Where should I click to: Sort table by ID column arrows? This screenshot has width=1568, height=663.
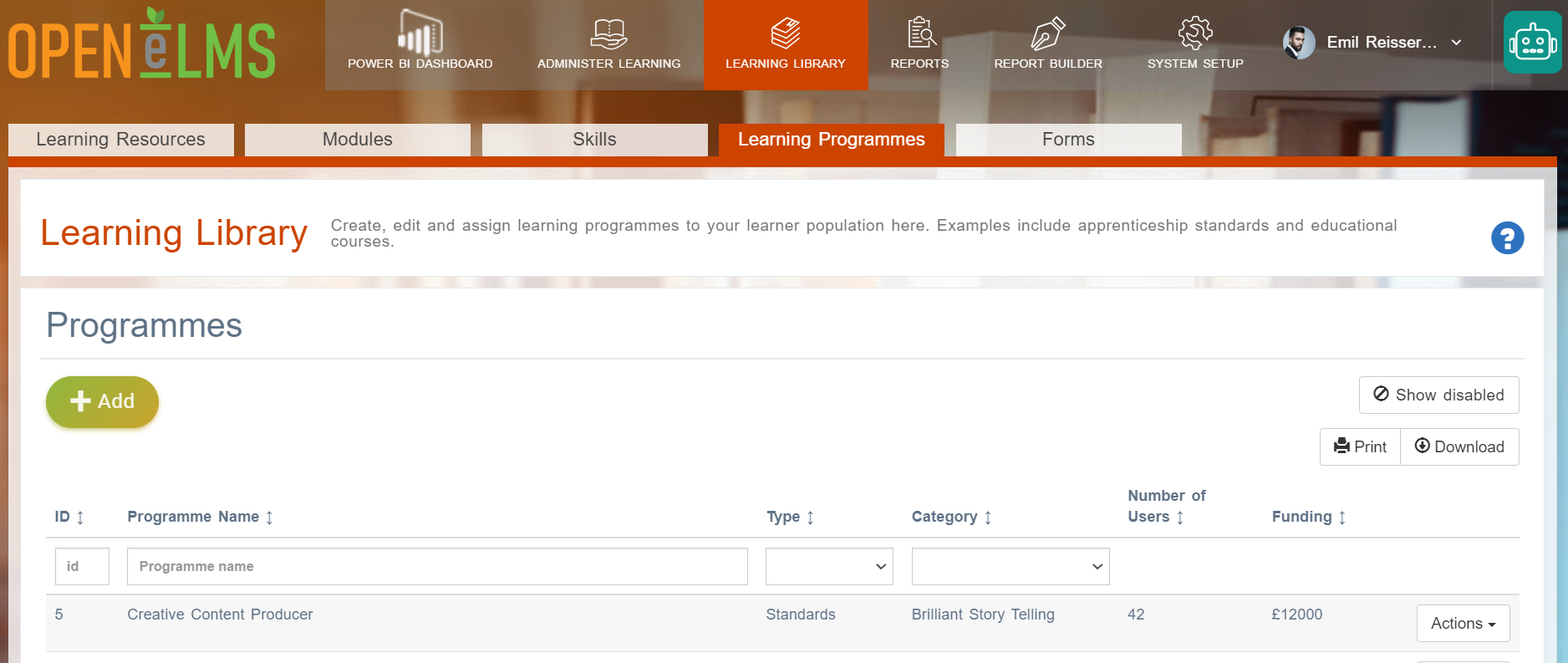click(80, 518)
